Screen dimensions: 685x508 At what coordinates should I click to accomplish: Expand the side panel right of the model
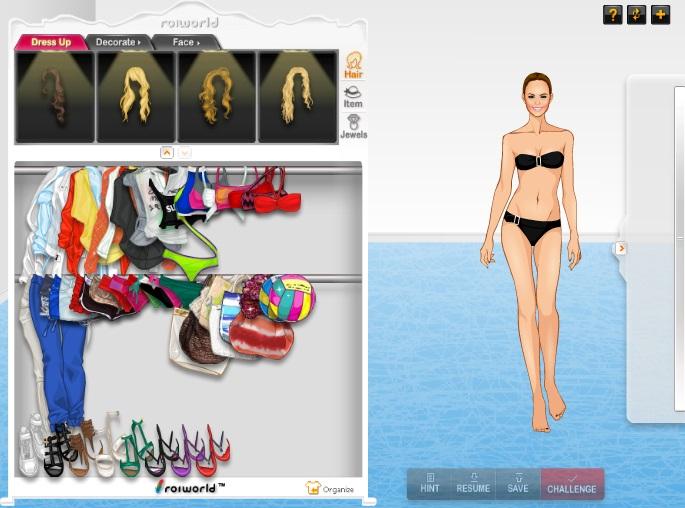(x=621, y=248)
